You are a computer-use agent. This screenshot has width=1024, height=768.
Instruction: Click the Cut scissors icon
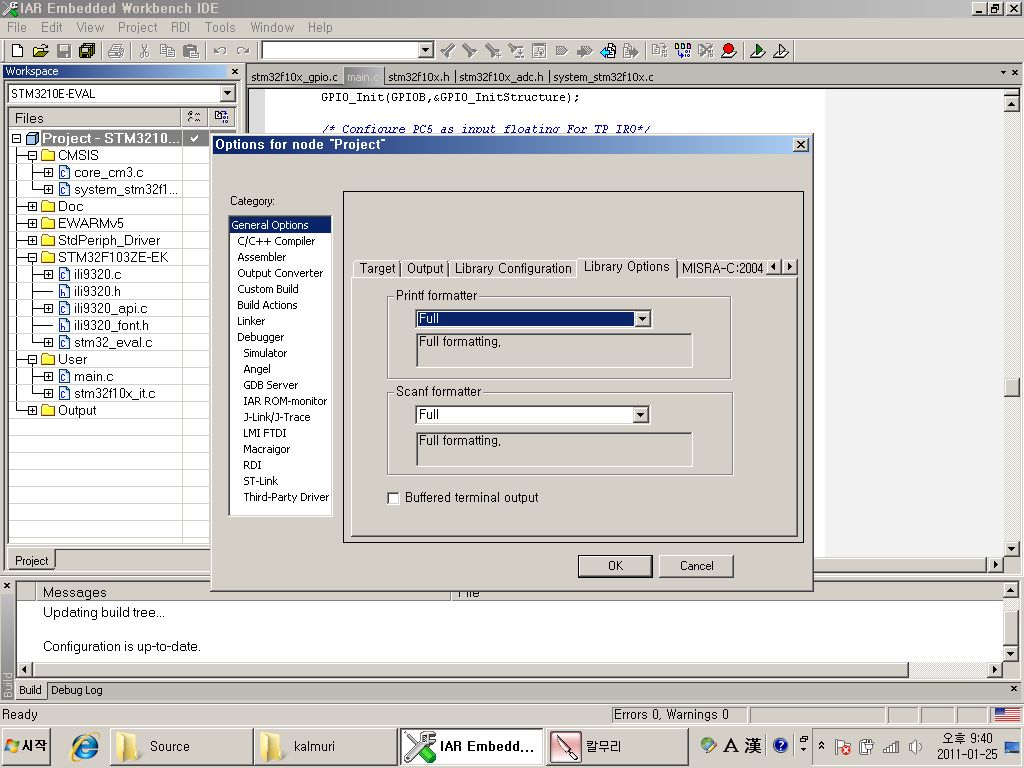tap(144, 50)
